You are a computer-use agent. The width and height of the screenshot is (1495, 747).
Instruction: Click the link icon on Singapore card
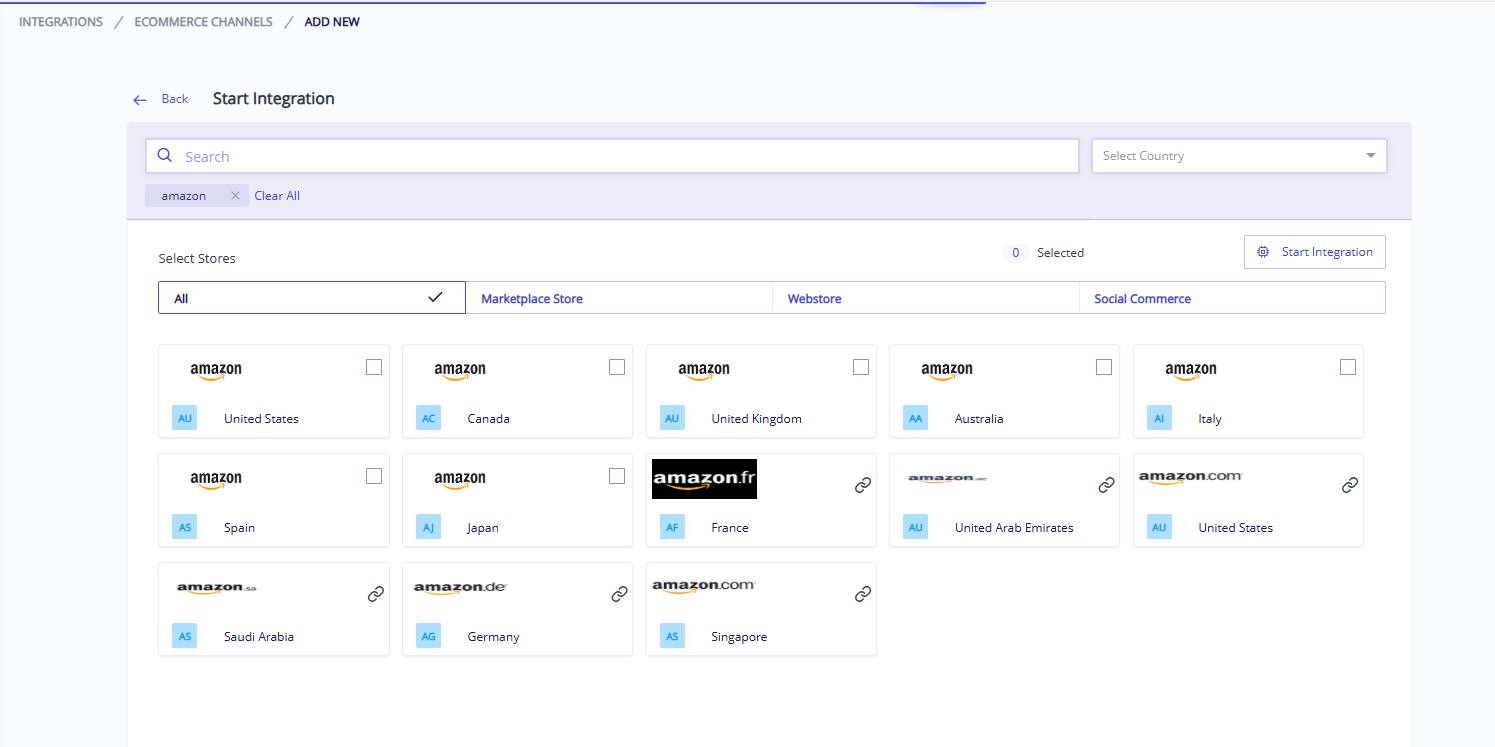[863, 594]
